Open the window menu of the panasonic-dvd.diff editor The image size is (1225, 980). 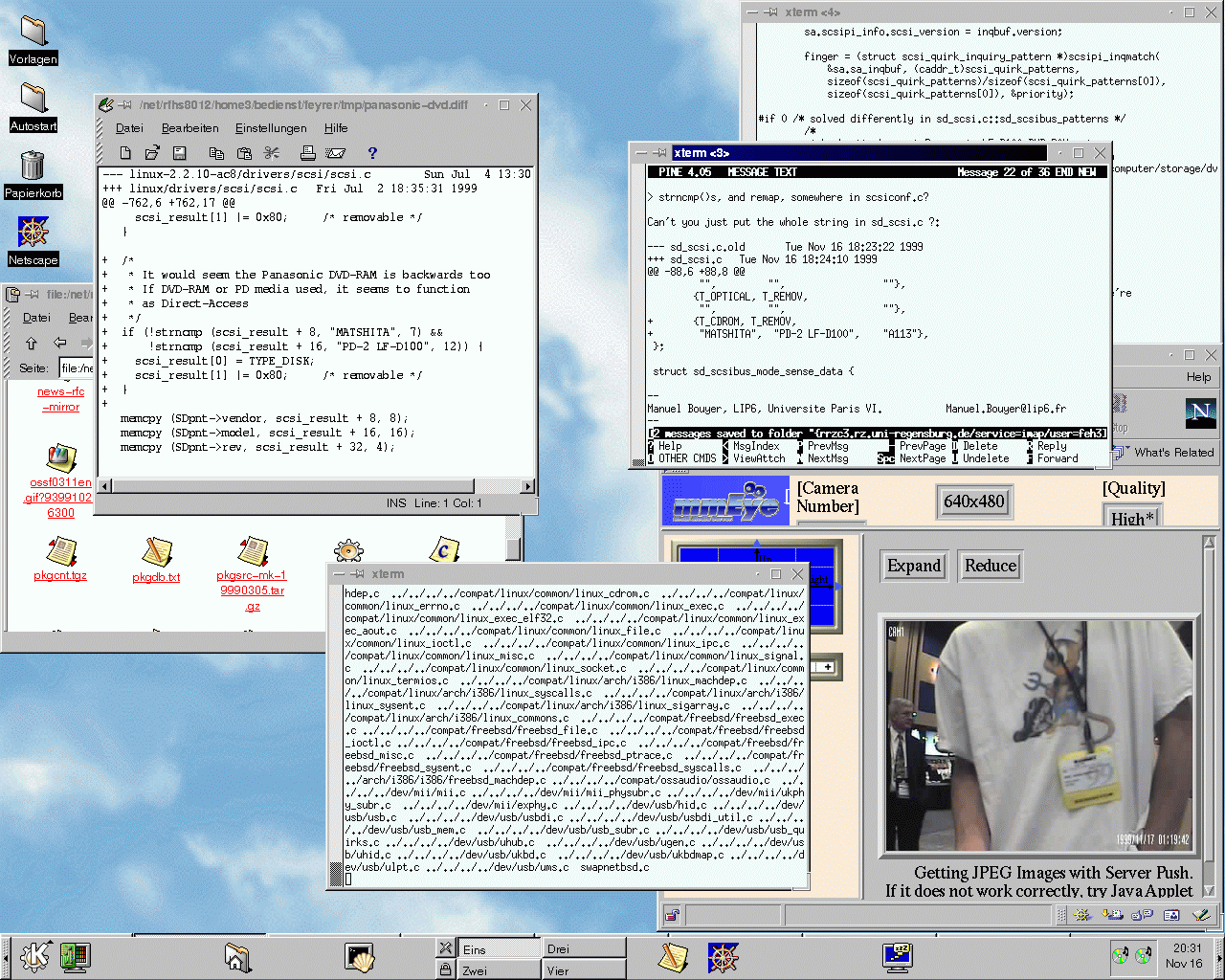[x=106, y=105]
